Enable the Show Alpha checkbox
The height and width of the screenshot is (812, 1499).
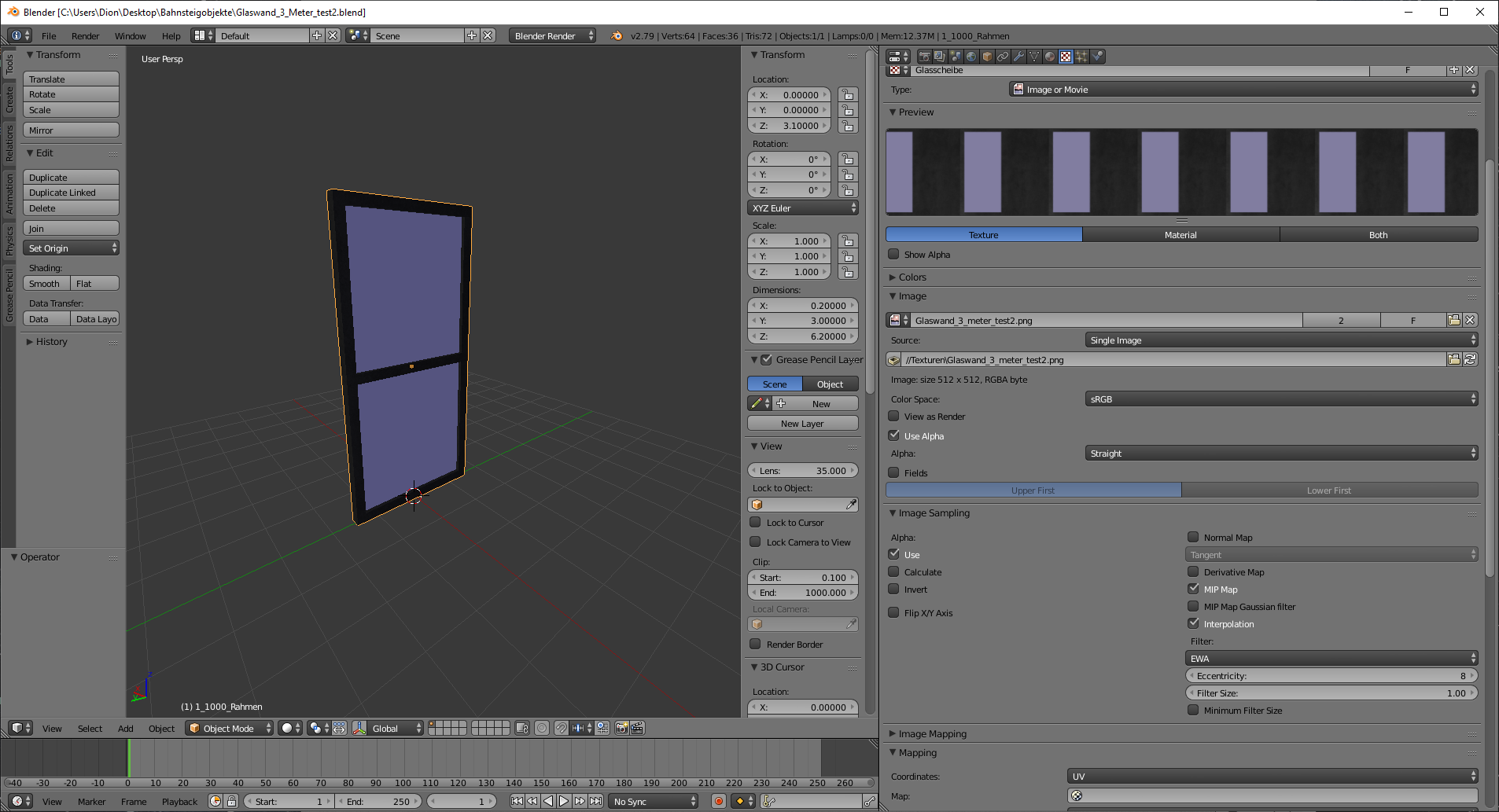(893, 255)
